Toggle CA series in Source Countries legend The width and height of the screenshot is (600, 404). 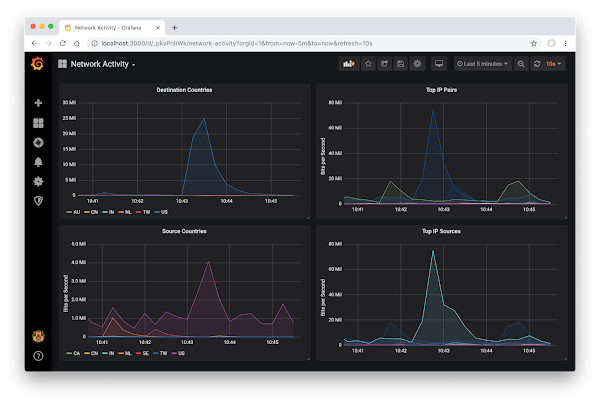click(x=73, y=353)
